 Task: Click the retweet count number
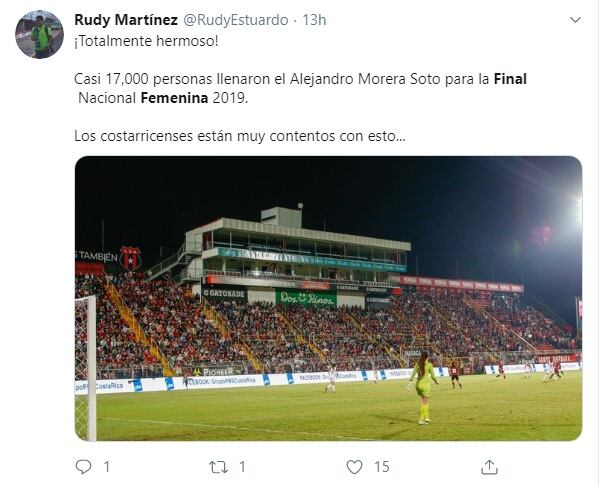243,466
